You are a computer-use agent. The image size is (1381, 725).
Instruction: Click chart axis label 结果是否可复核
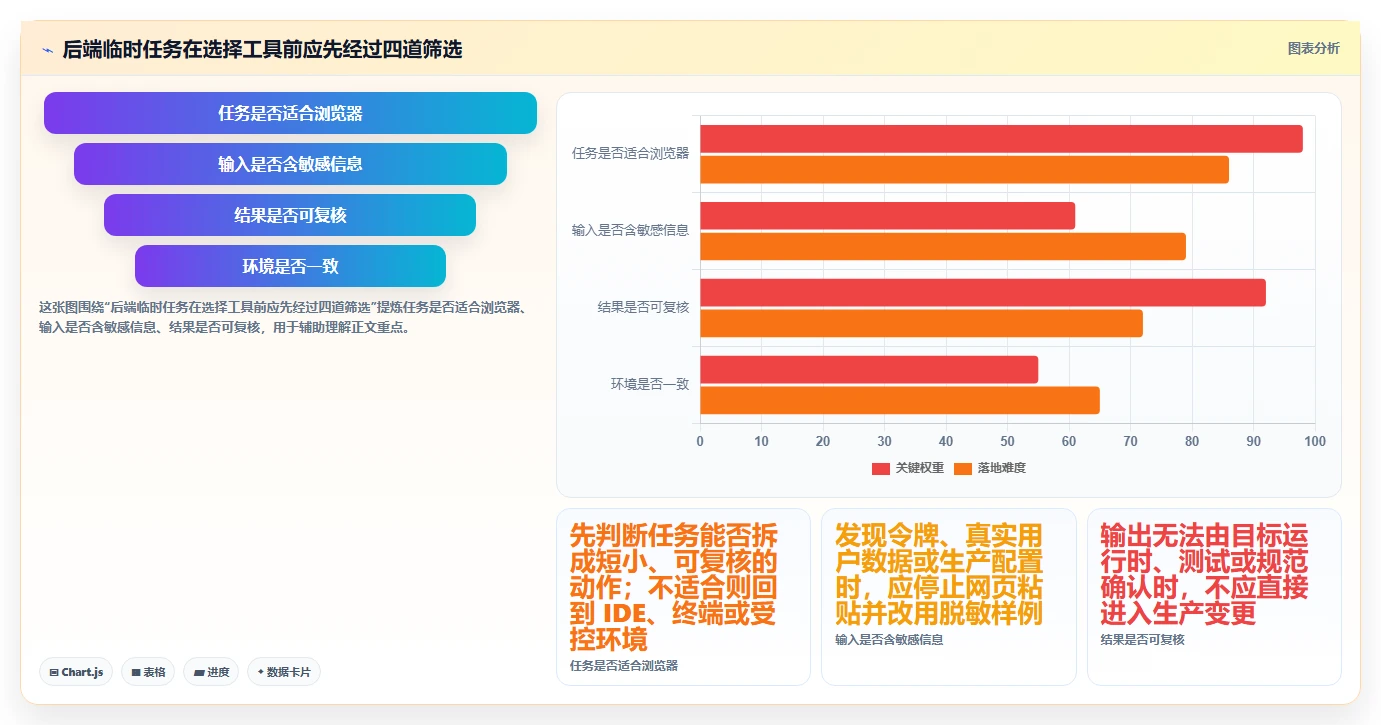[x=643, y=308]
